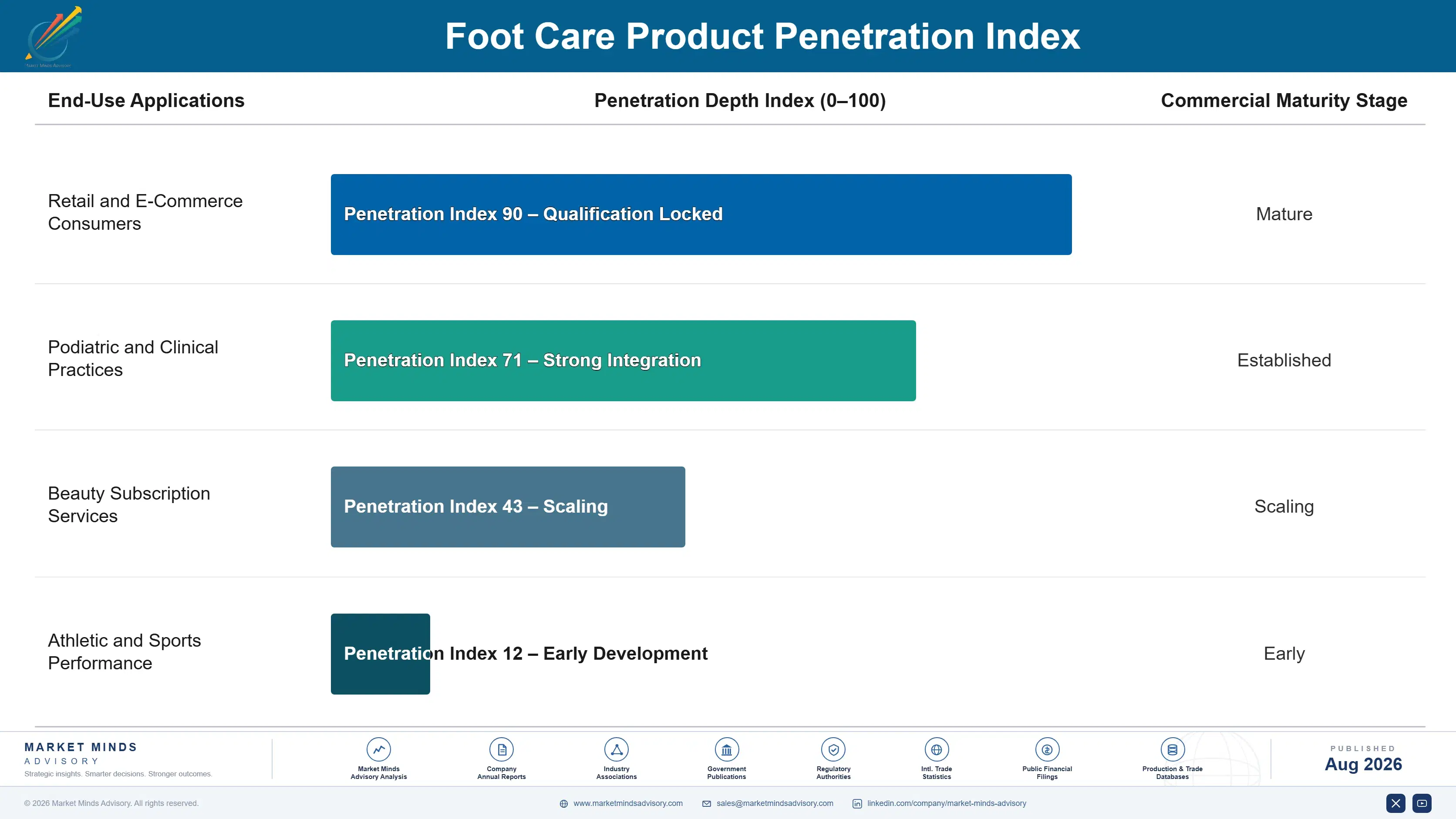Viewport: 1456px width, 819px height.
Task: Click the globe icon beside website URL
Action: pos(563,804)
